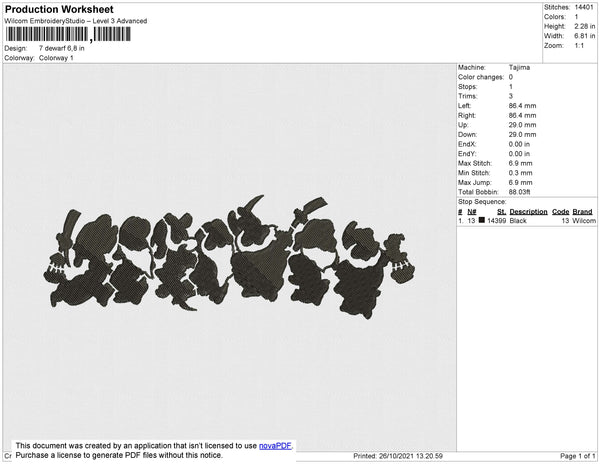Select the 'Black' thread description
600x464 pixels.
point(518,221)
